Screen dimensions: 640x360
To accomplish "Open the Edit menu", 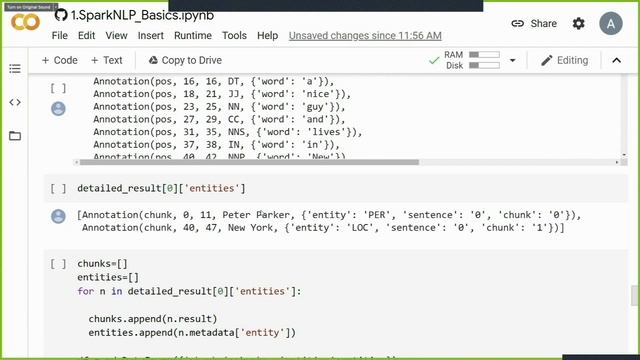I will tap(87, 36).
